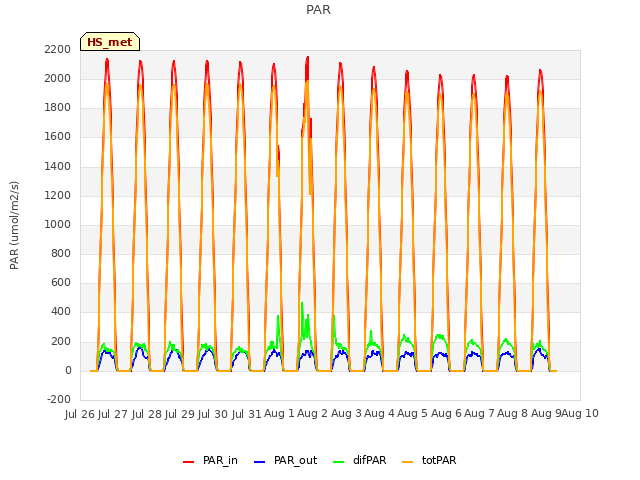Viewport: 640px width, 480px height.
Task: Click the 1200 y-axis tick label
Action: pyautogui.click(x=58, y=195)
